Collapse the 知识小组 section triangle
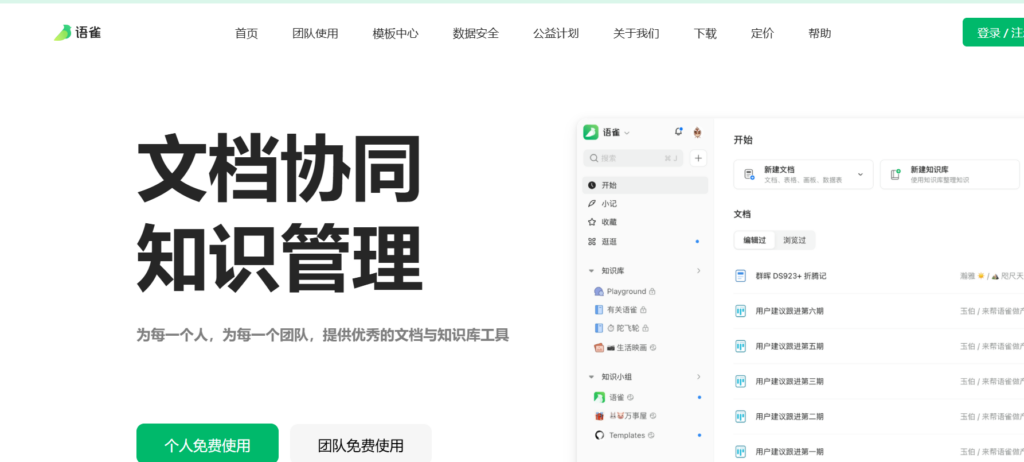This screenshot has height=462, width=1024. pyautogui.click(x=592, y=377)
